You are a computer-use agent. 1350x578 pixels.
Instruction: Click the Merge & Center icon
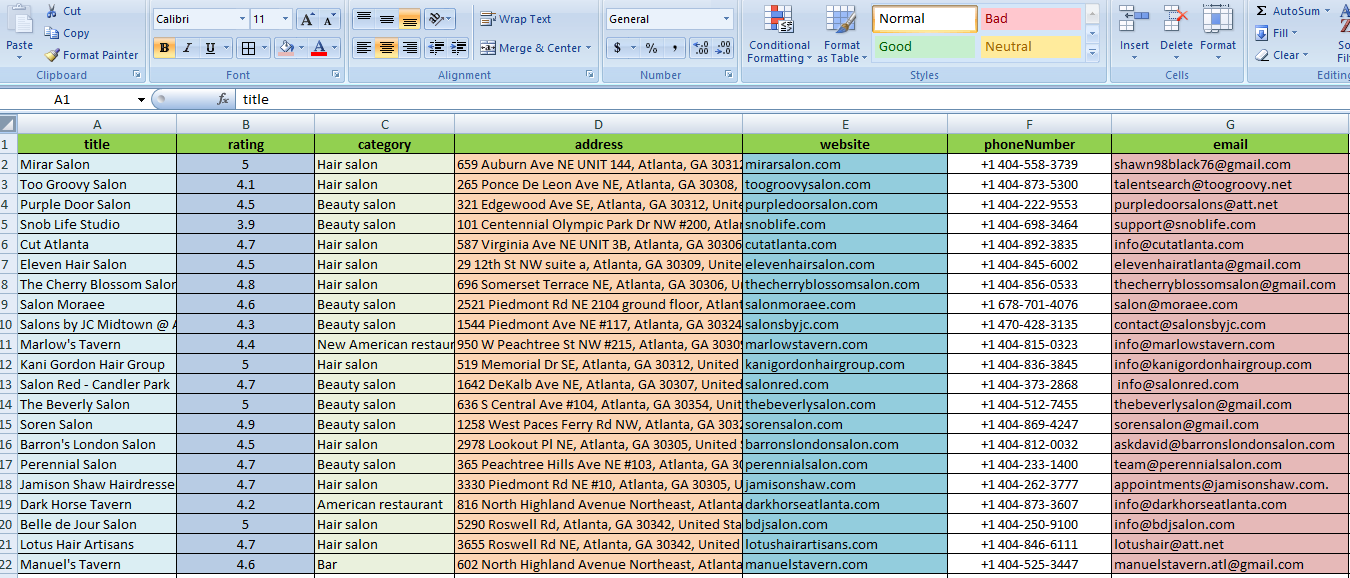(x=489, y=47)
